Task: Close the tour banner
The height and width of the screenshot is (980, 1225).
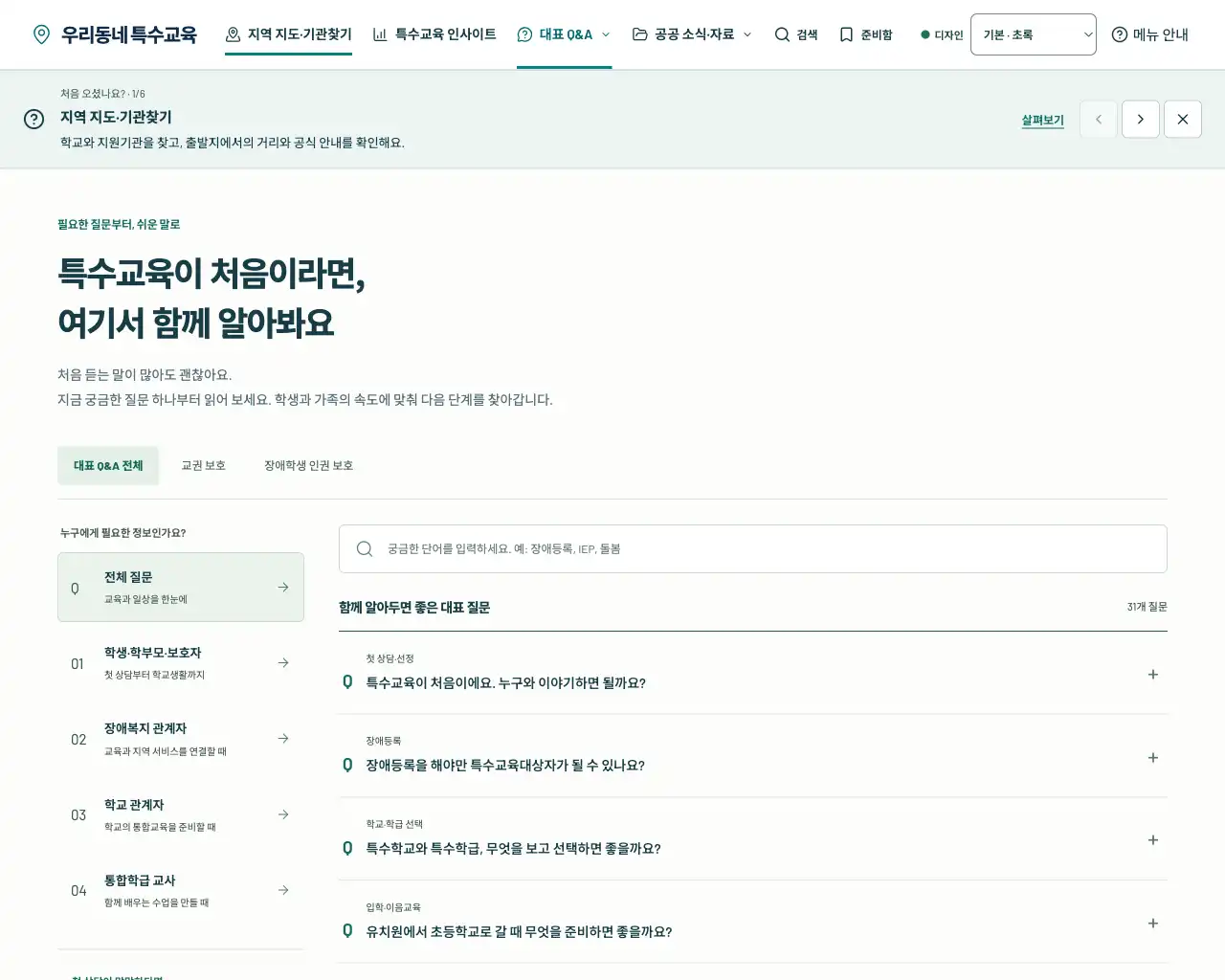Action: coord(1183,120)
